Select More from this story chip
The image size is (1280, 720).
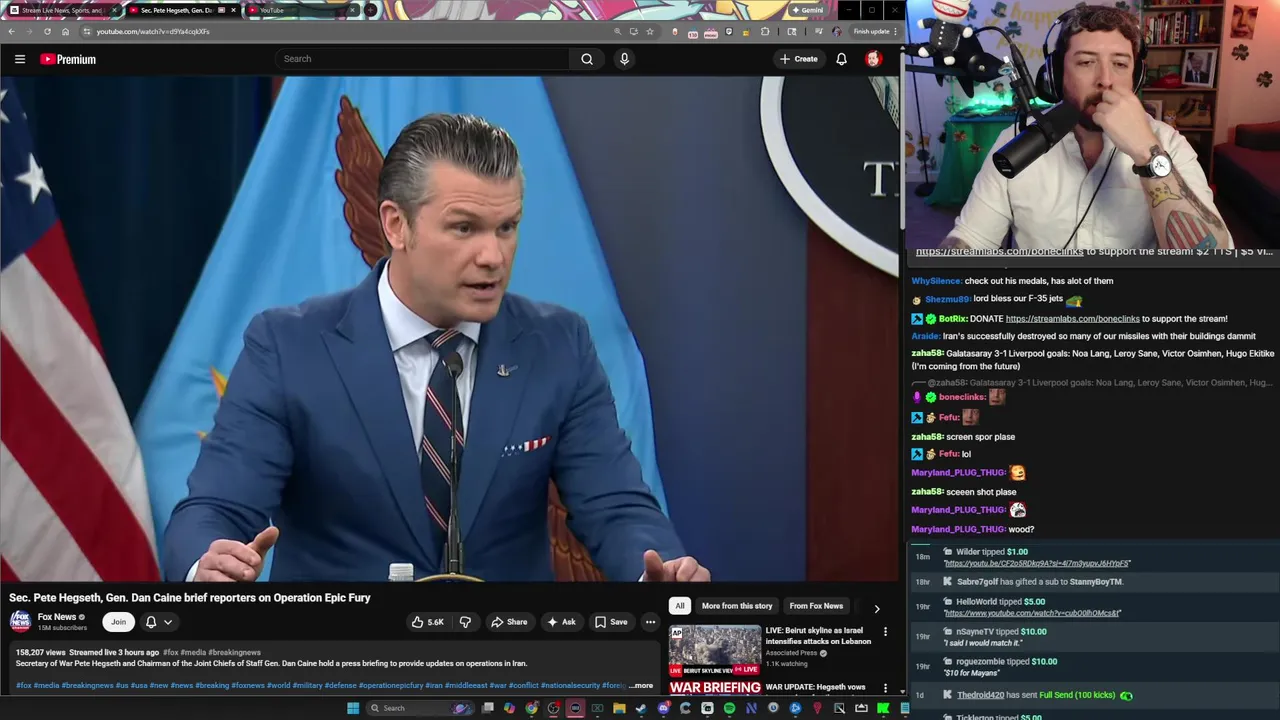point(737,606)
